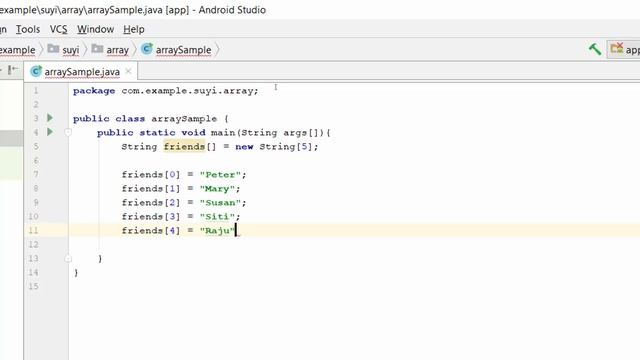
Task: Click the "Peter" string literal
Action: coord(220,175)
